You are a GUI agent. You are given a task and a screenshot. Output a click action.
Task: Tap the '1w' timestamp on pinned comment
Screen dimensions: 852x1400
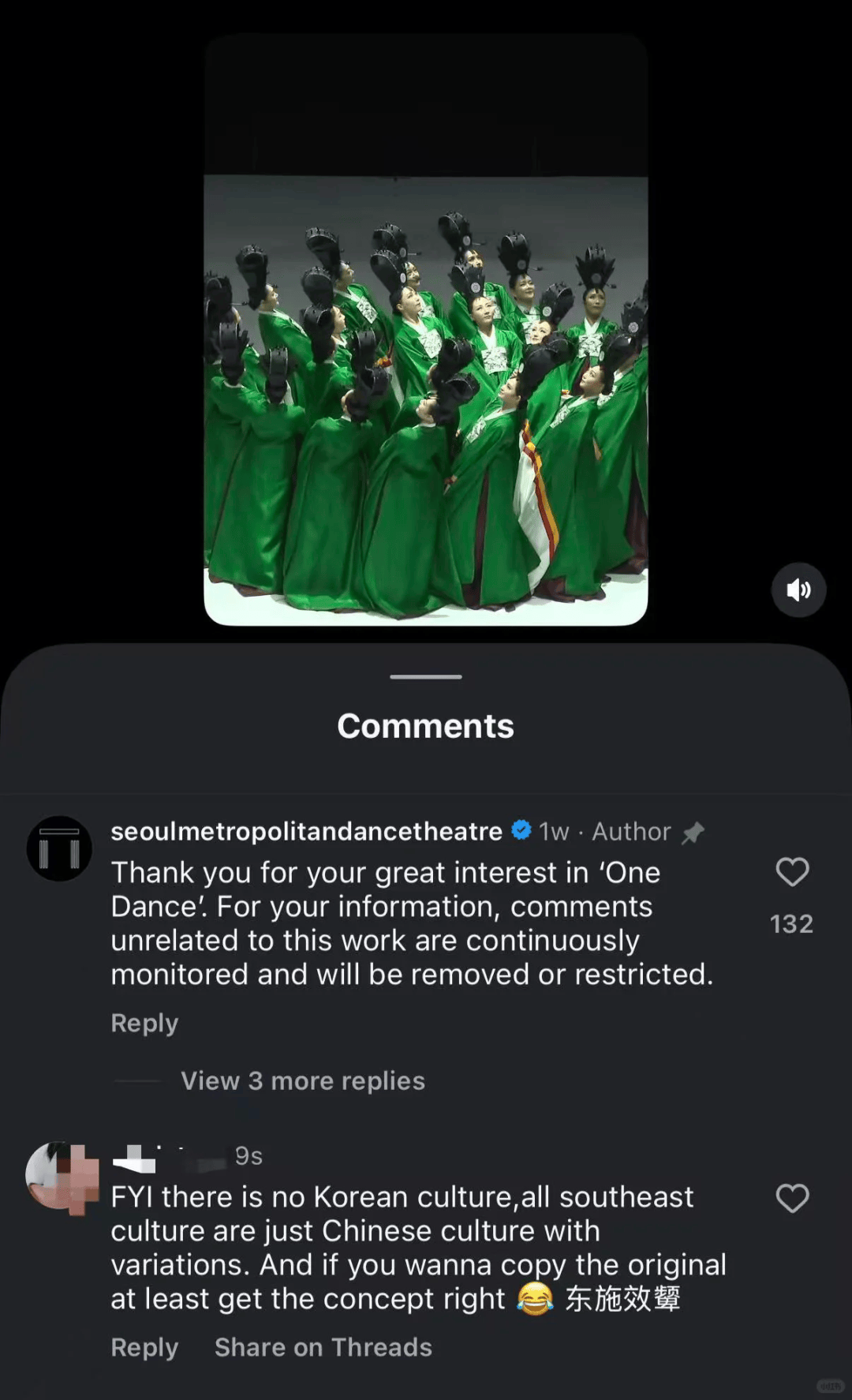554,831
